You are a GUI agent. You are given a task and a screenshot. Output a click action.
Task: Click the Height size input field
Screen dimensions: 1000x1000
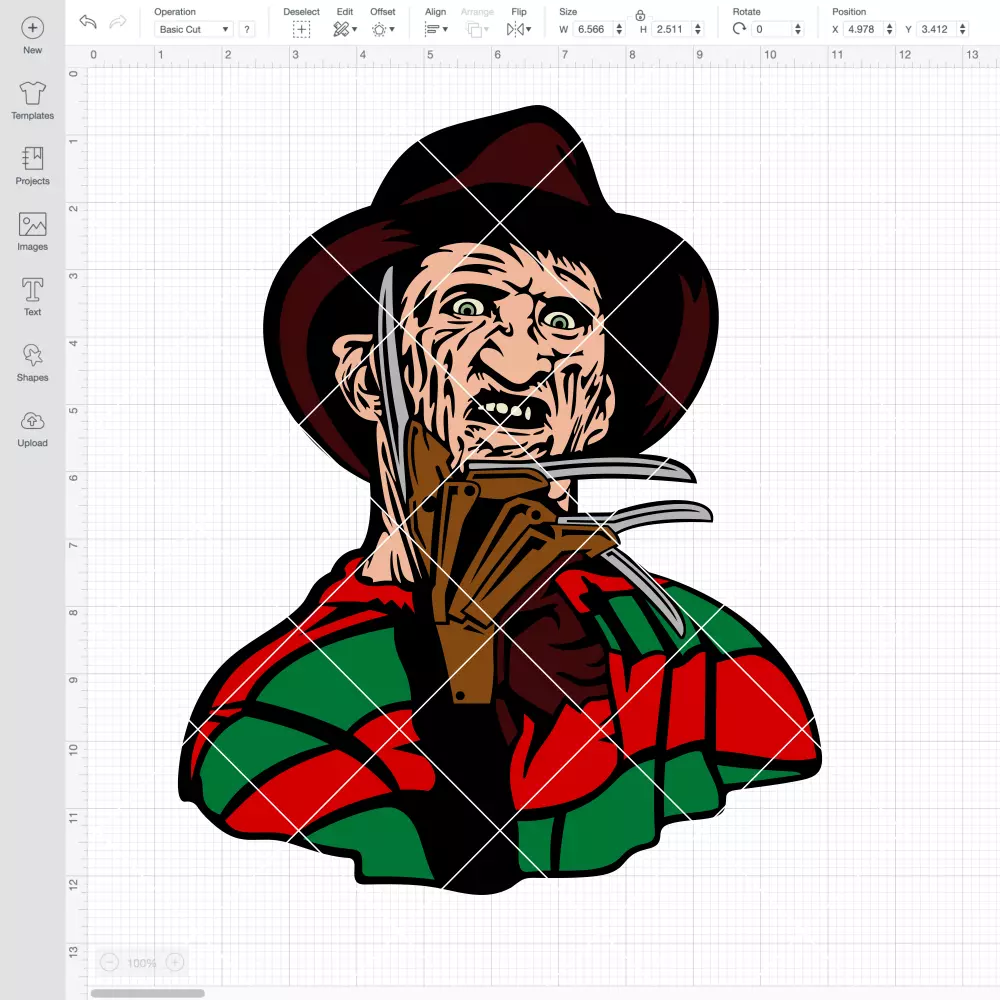coord(672,29)
